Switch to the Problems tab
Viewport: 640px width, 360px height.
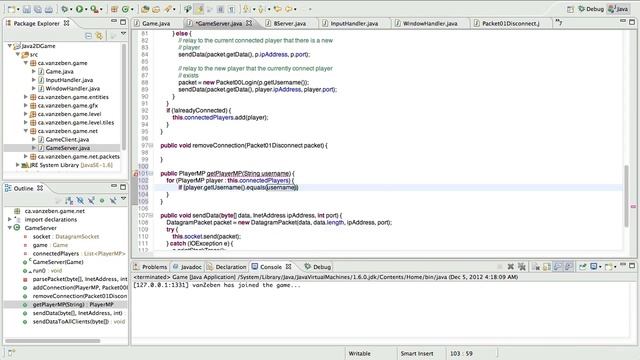point(150,267)
